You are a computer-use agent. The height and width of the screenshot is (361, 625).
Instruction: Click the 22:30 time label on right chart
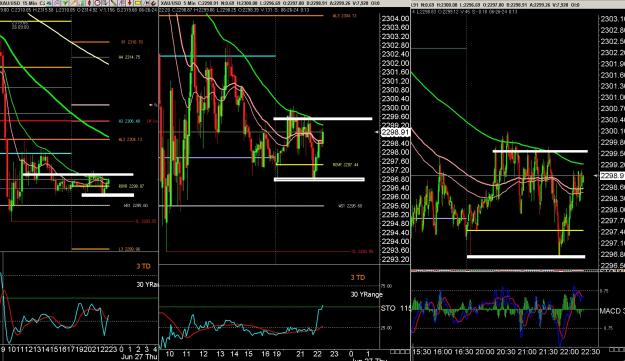pyautogui.click(x=590, y=352)
